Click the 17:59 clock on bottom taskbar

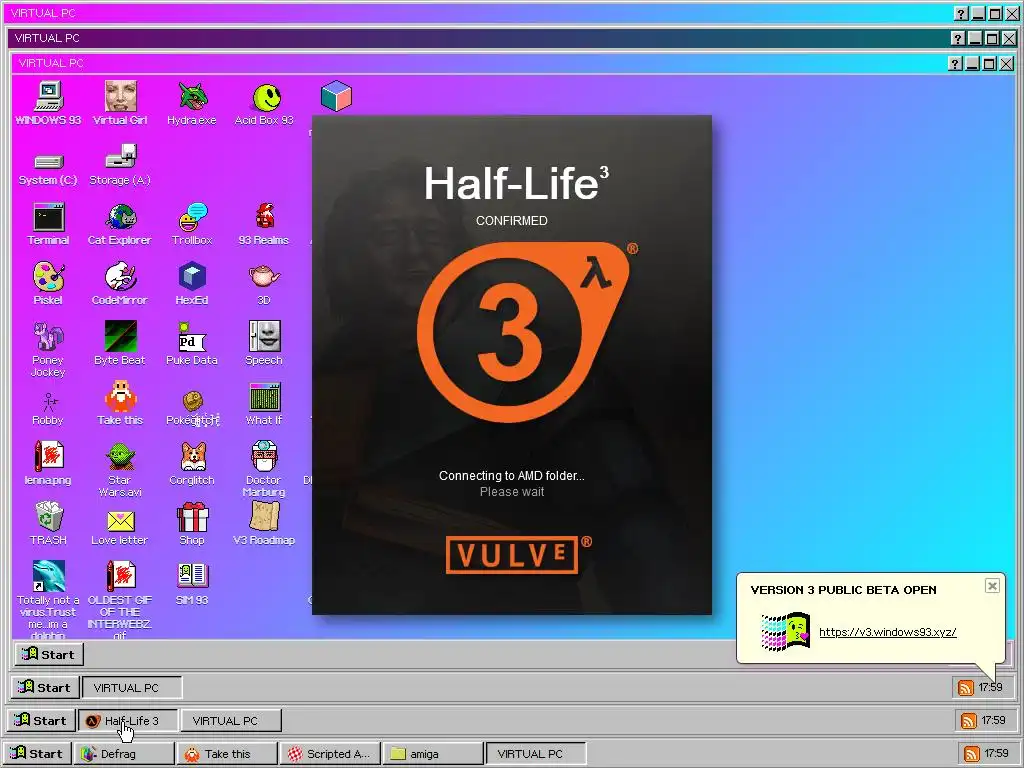tap(996, 753)
